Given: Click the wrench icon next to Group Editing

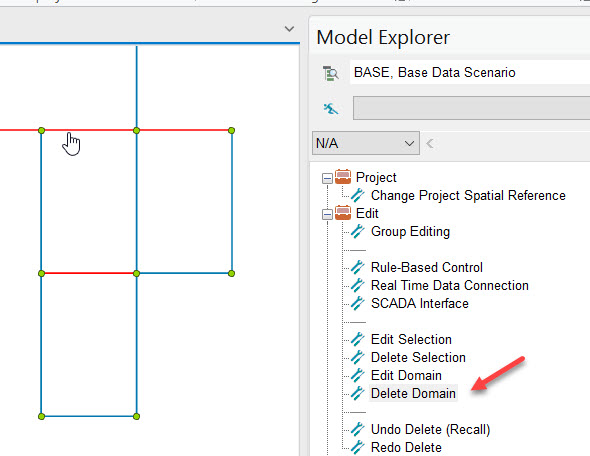Looking at the screenshot, I should (357, 231).
